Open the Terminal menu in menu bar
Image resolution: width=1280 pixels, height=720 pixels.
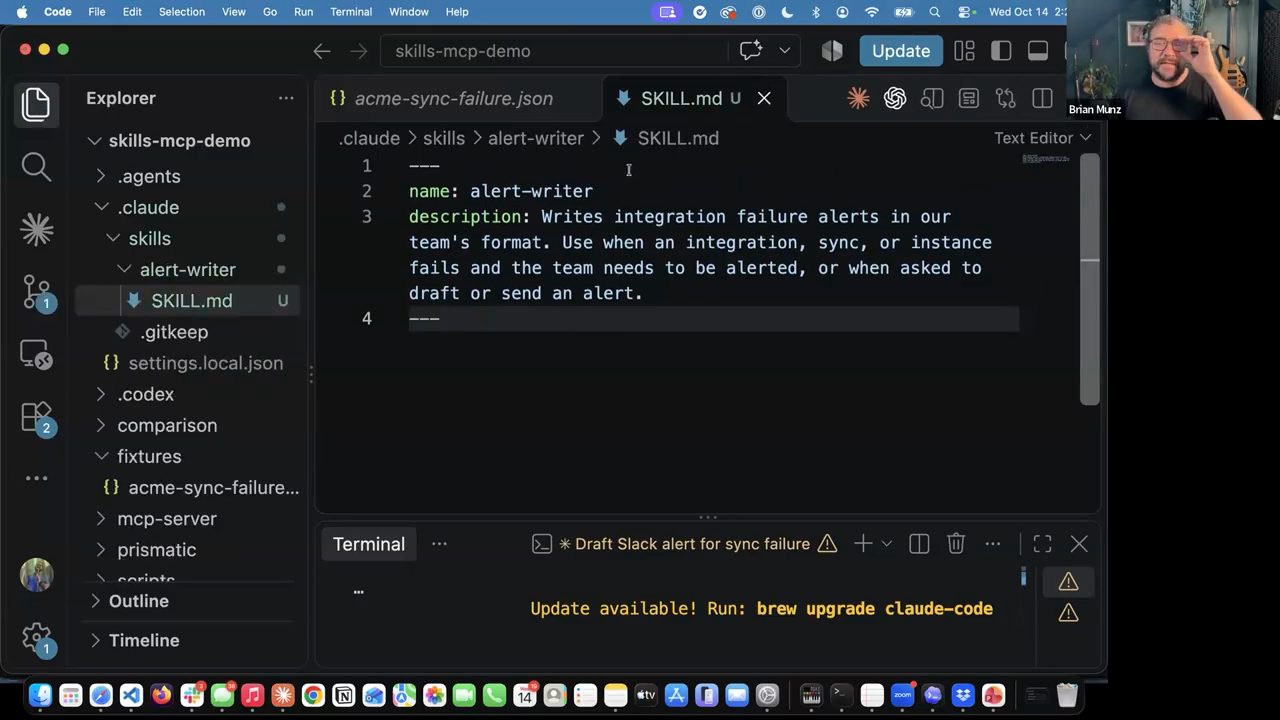coord(351,12)
